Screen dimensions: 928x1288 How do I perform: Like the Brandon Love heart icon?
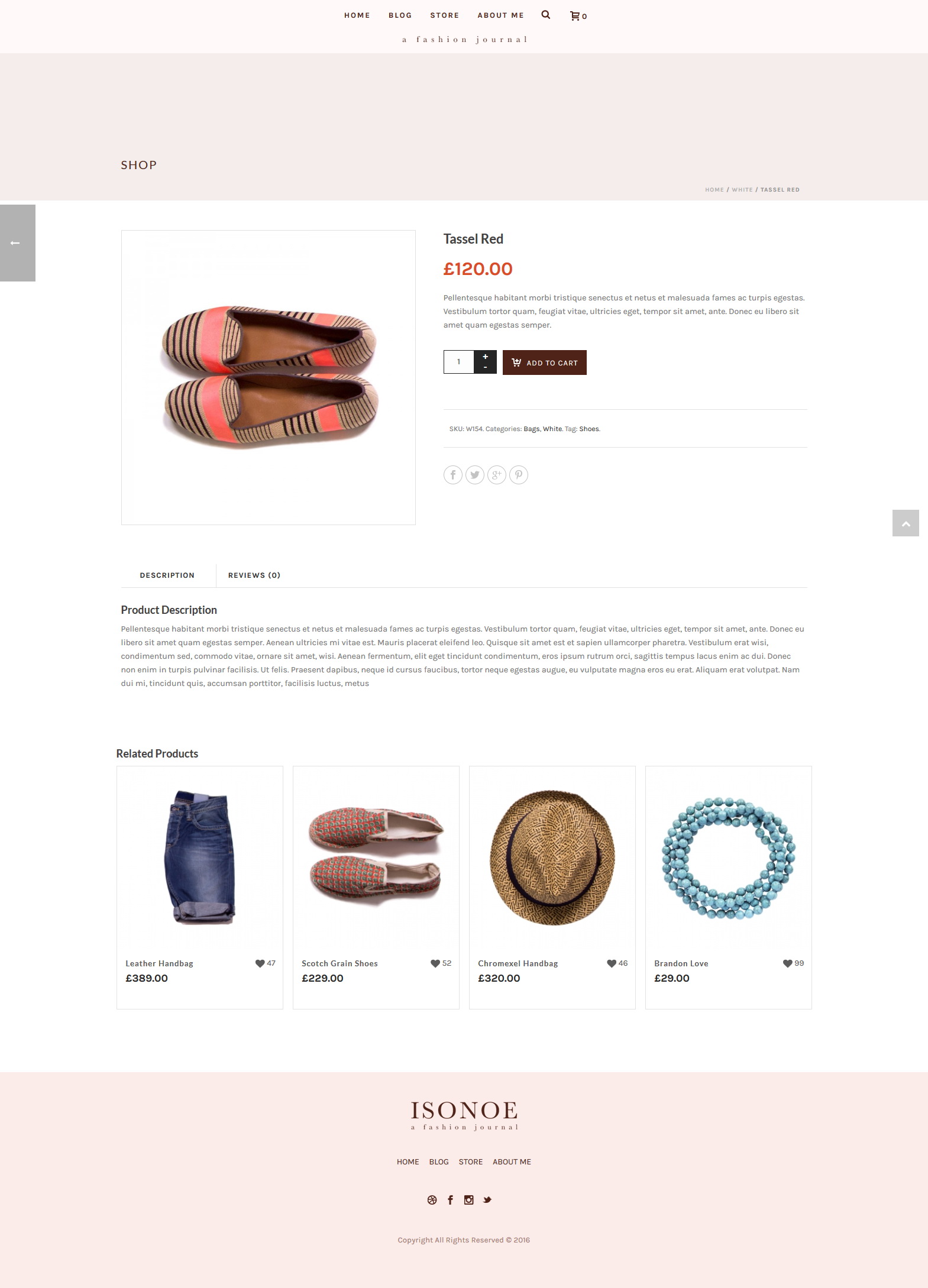[787, 963]
